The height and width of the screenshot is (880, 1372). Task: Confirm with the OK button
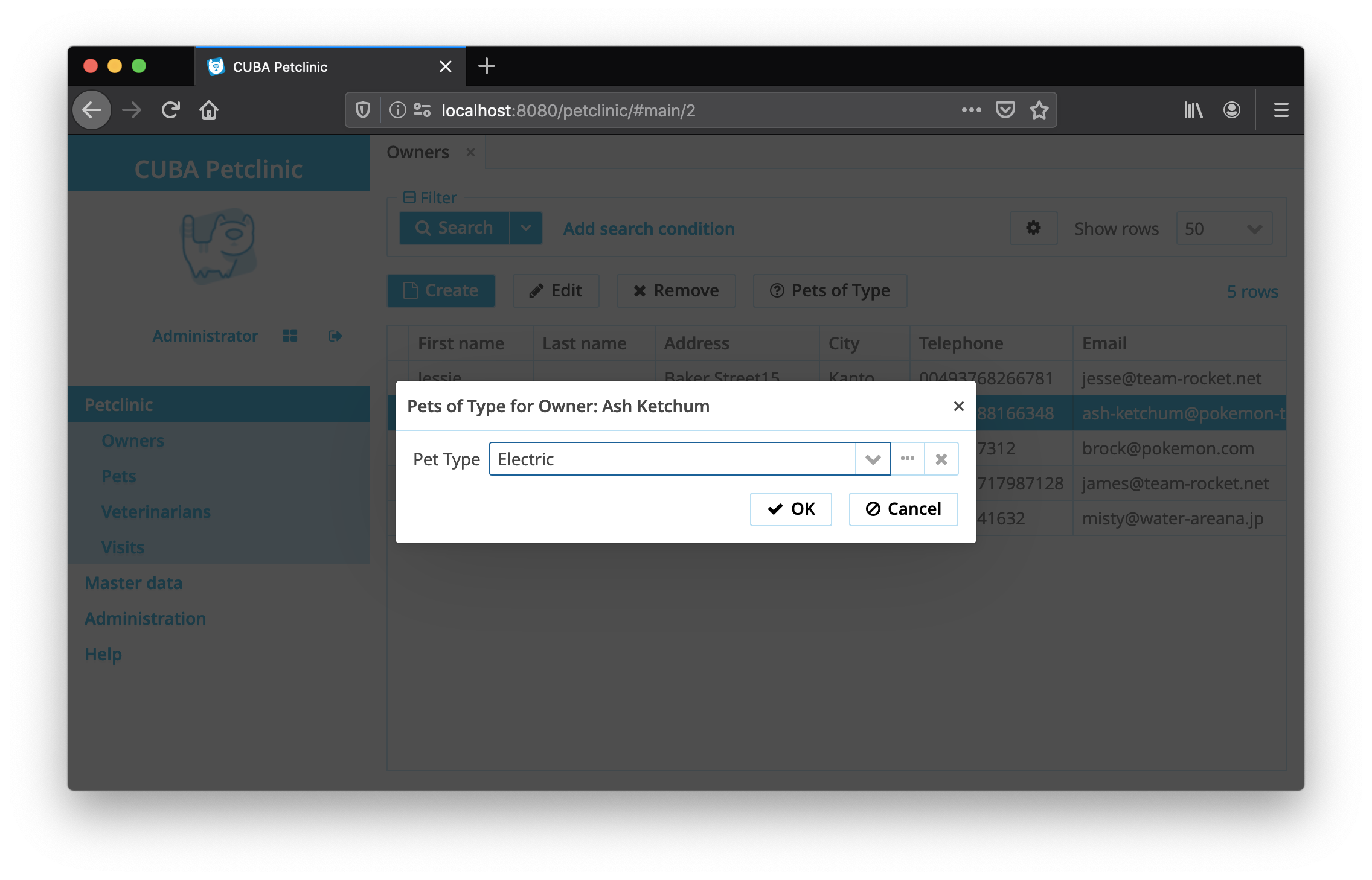pos(790,509)
